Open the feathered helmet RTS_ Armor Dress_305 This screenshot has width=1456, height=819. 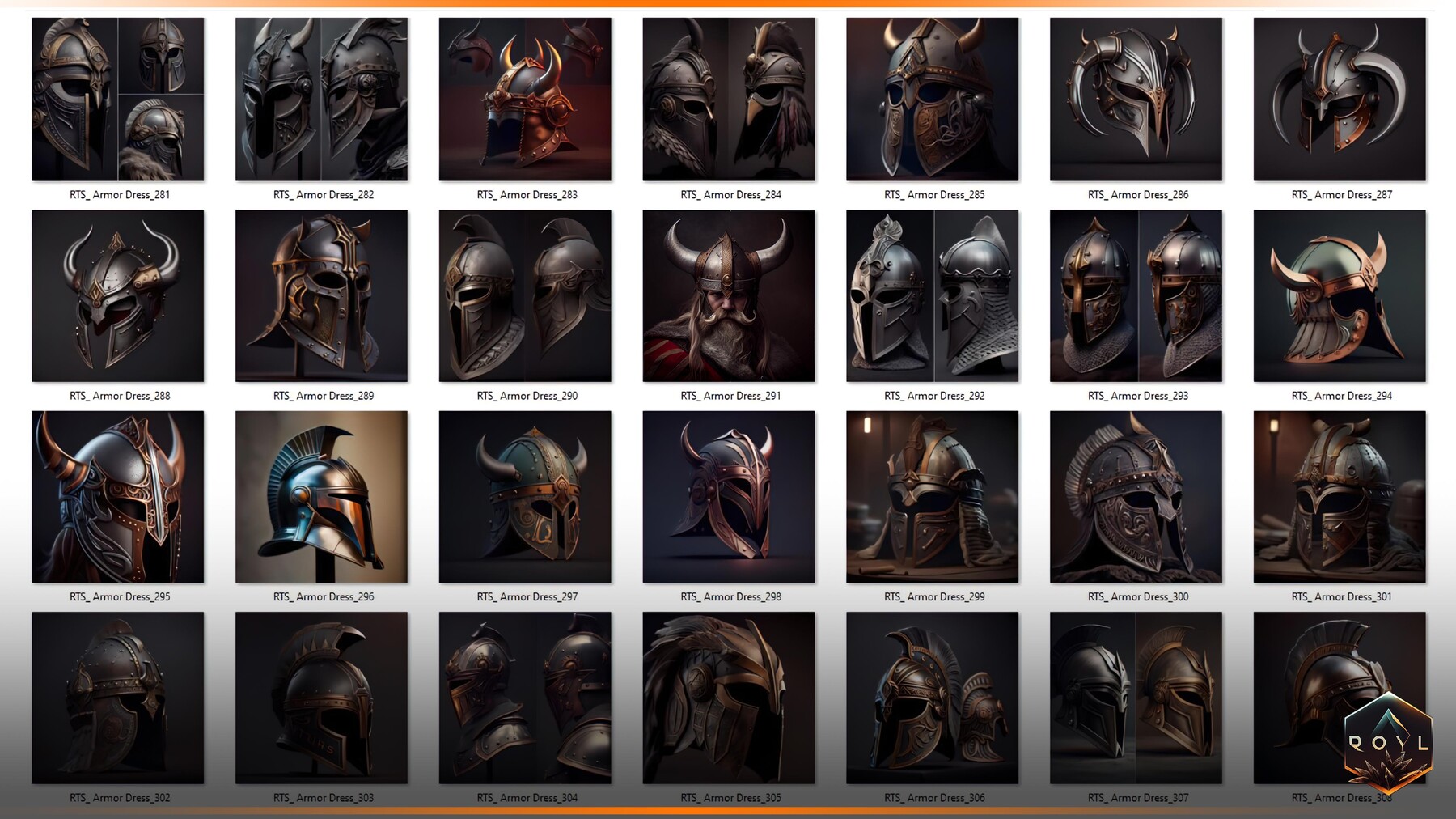pos(727,699)
